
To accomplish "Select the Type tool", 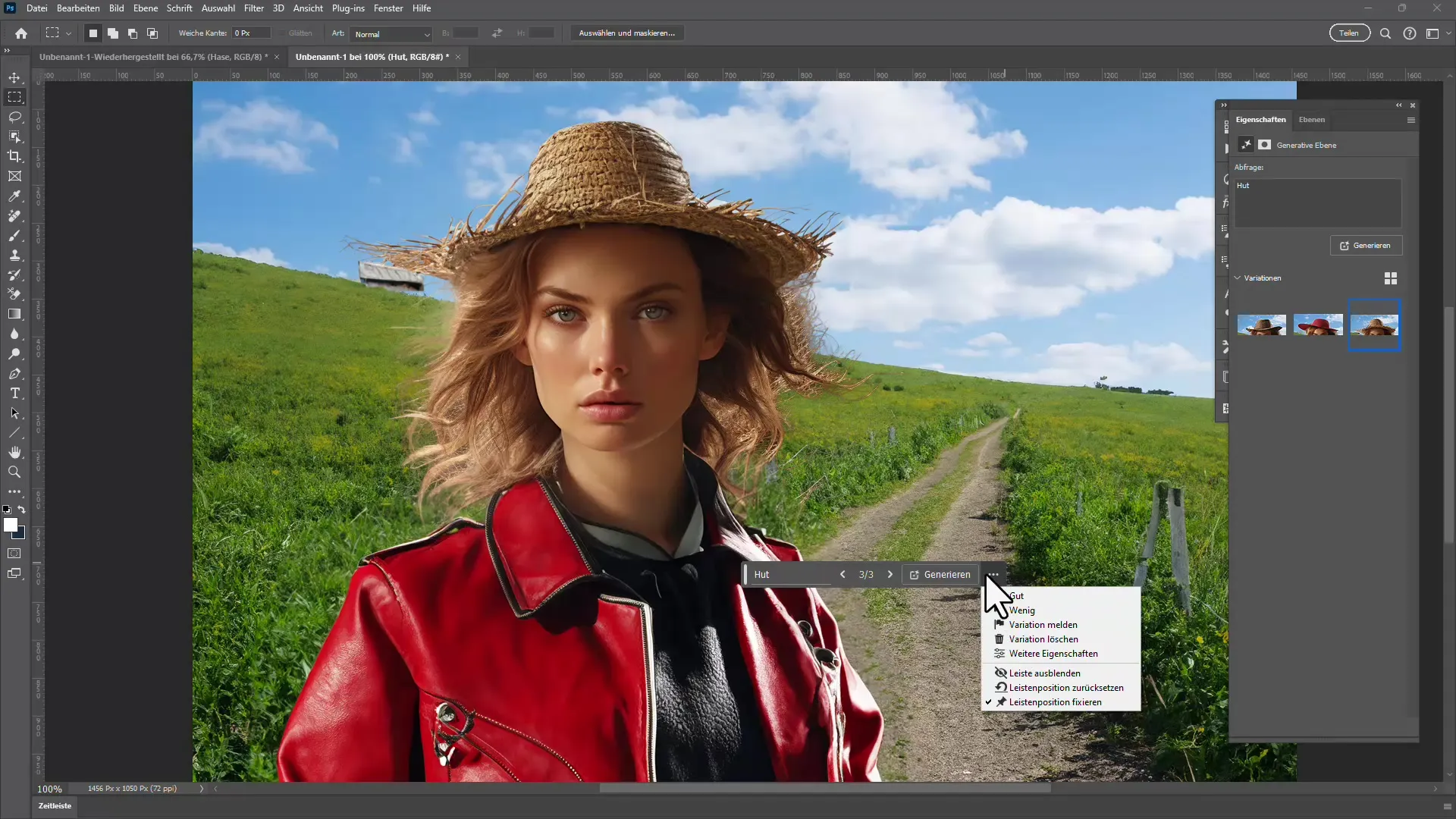I will pyautogui.click(x=14, y=394).
